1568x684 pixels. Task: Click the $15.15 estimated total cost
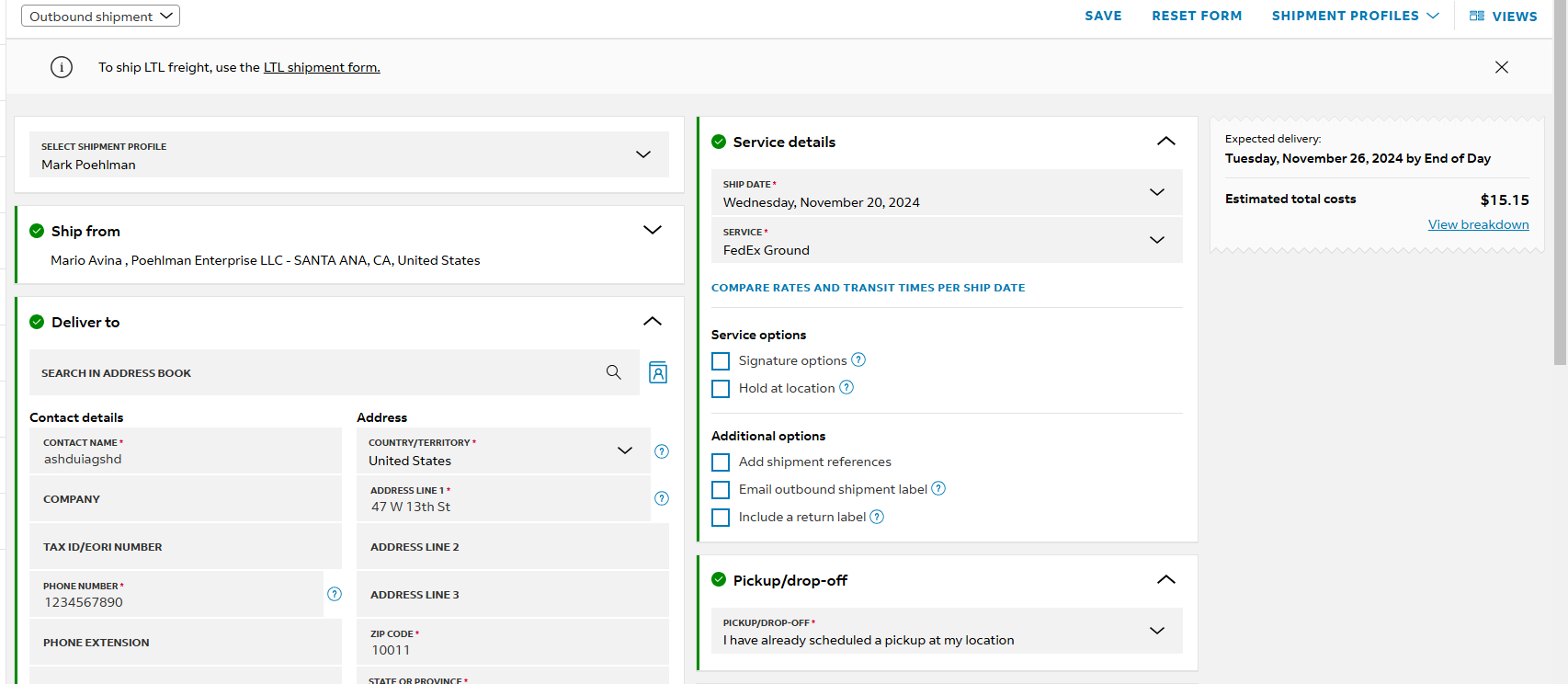click(x=1505, y=199)
